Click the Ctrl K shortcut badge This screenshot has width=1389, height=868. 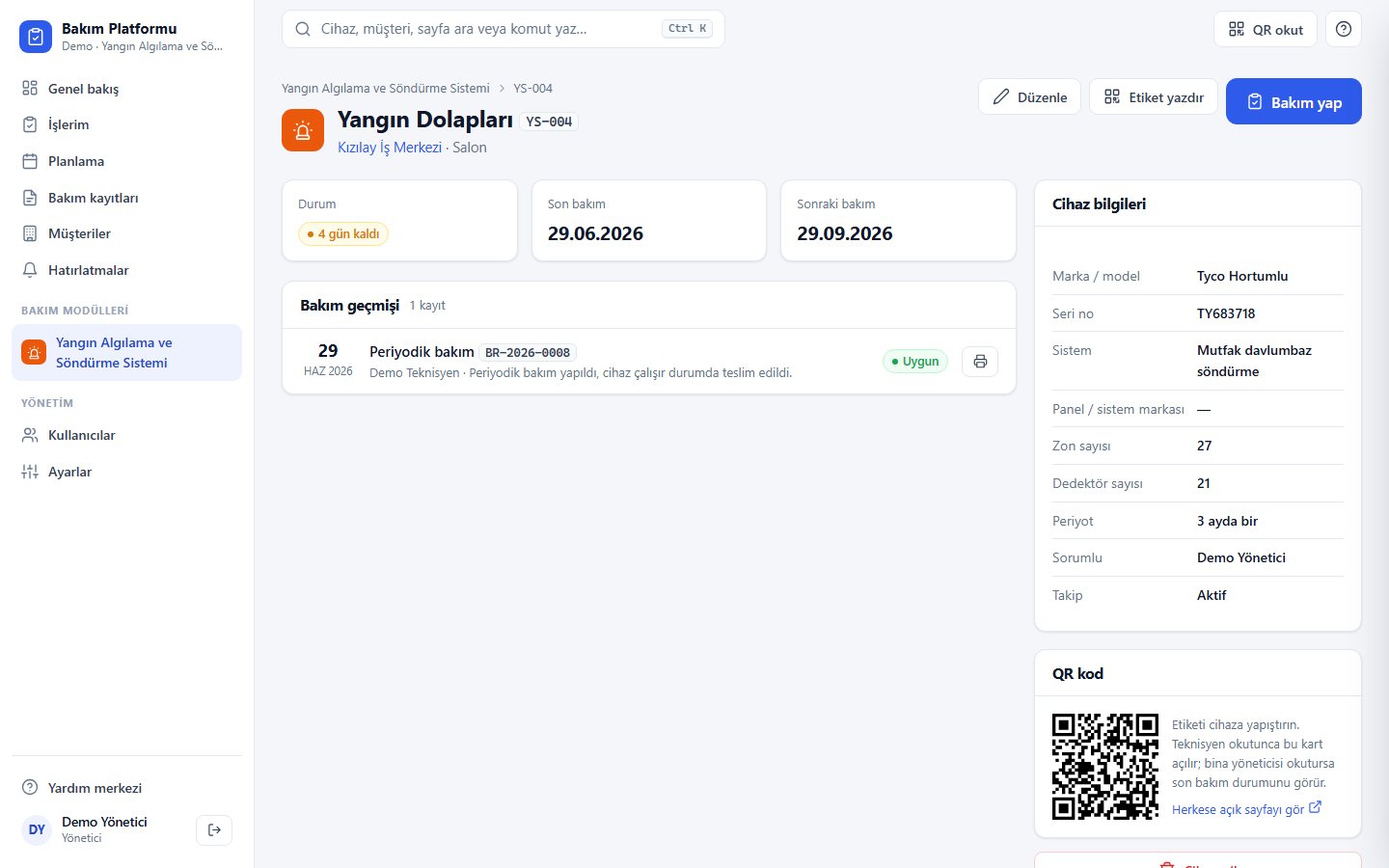pos(688,29)
